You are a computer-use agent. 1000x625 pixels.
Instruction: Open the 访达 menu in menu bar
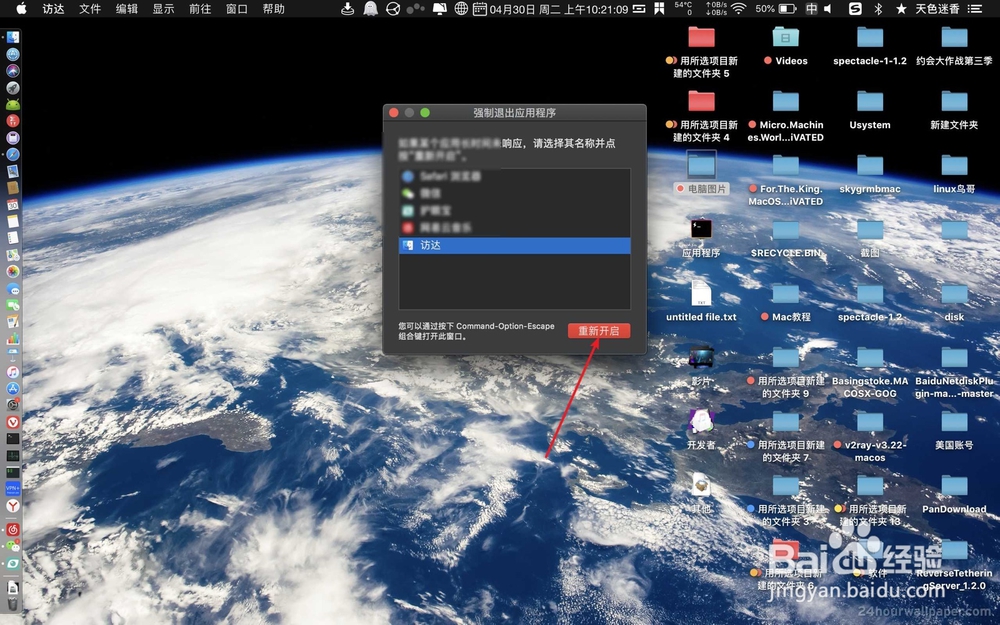54,9
